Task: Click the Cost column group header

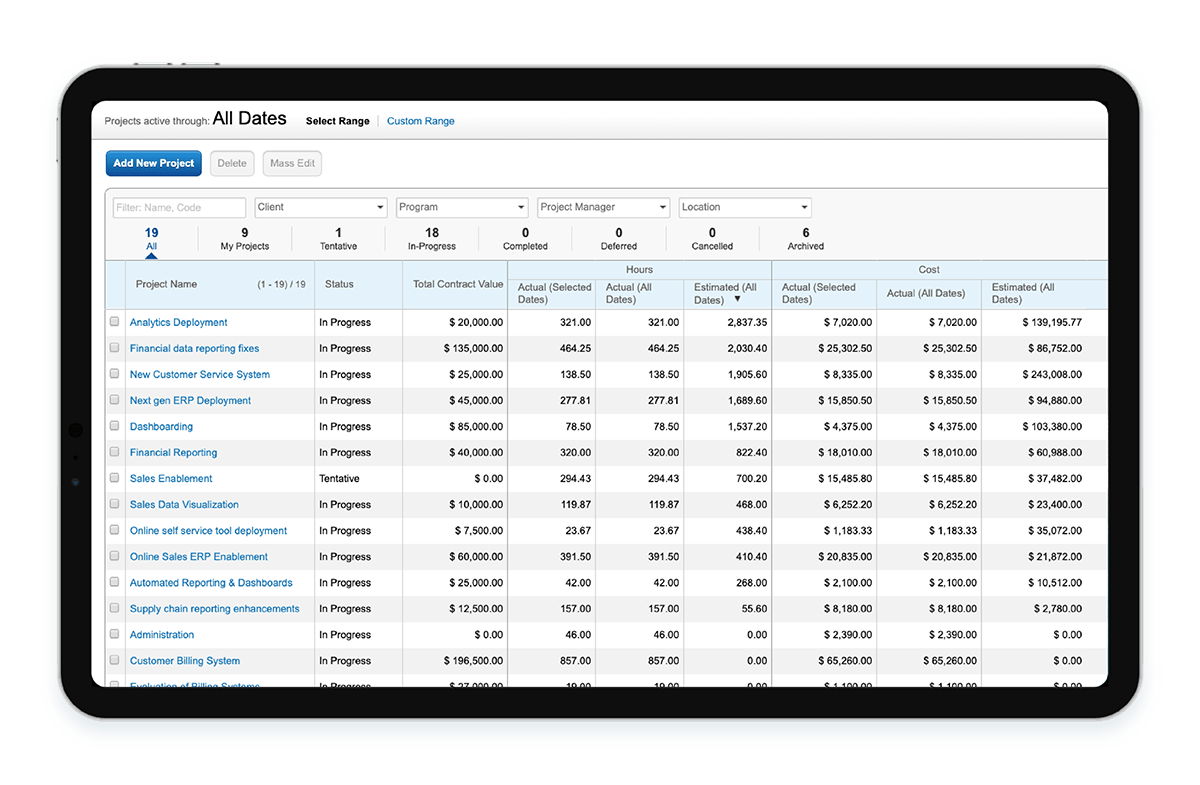Action: point(929,269)
